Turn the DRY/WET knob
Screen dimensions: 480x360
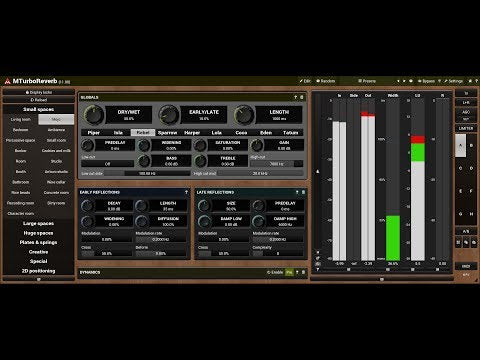93,115
